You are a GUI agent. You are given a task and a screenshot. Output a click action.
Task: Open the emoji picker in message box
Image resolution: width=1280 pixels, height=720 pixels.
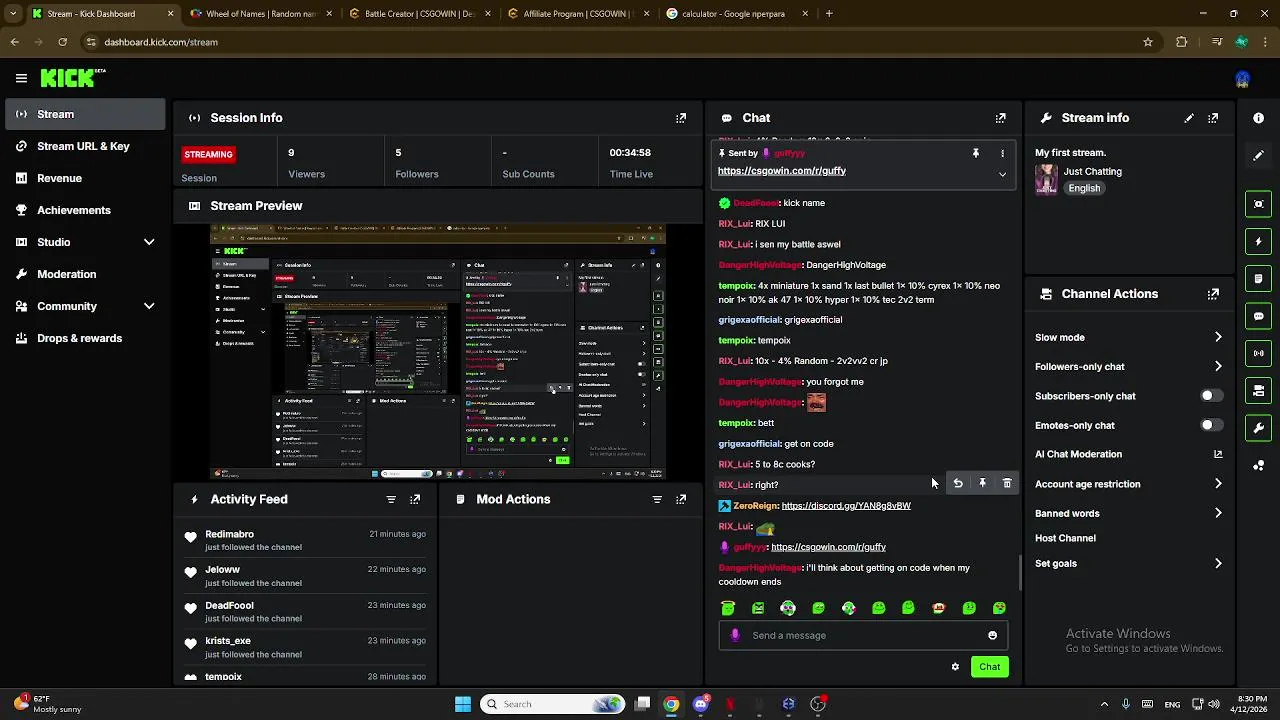click(992, 635)
